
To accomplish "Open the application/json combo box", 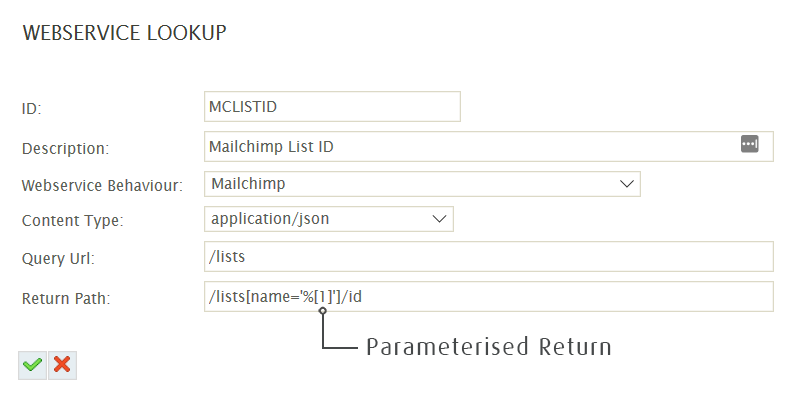I will click(x=329, y=219).
